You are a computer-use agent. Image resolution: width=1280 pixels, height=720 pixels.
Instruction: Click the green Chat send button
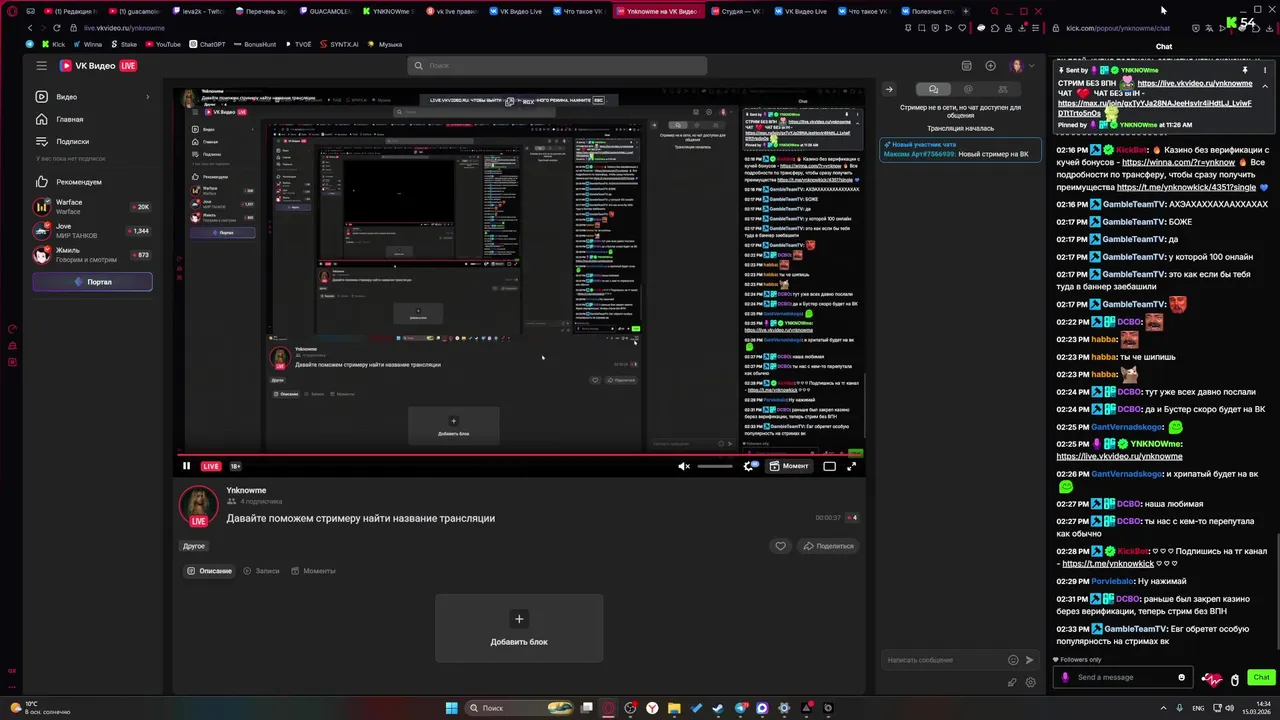click(x=1261, y=677)
